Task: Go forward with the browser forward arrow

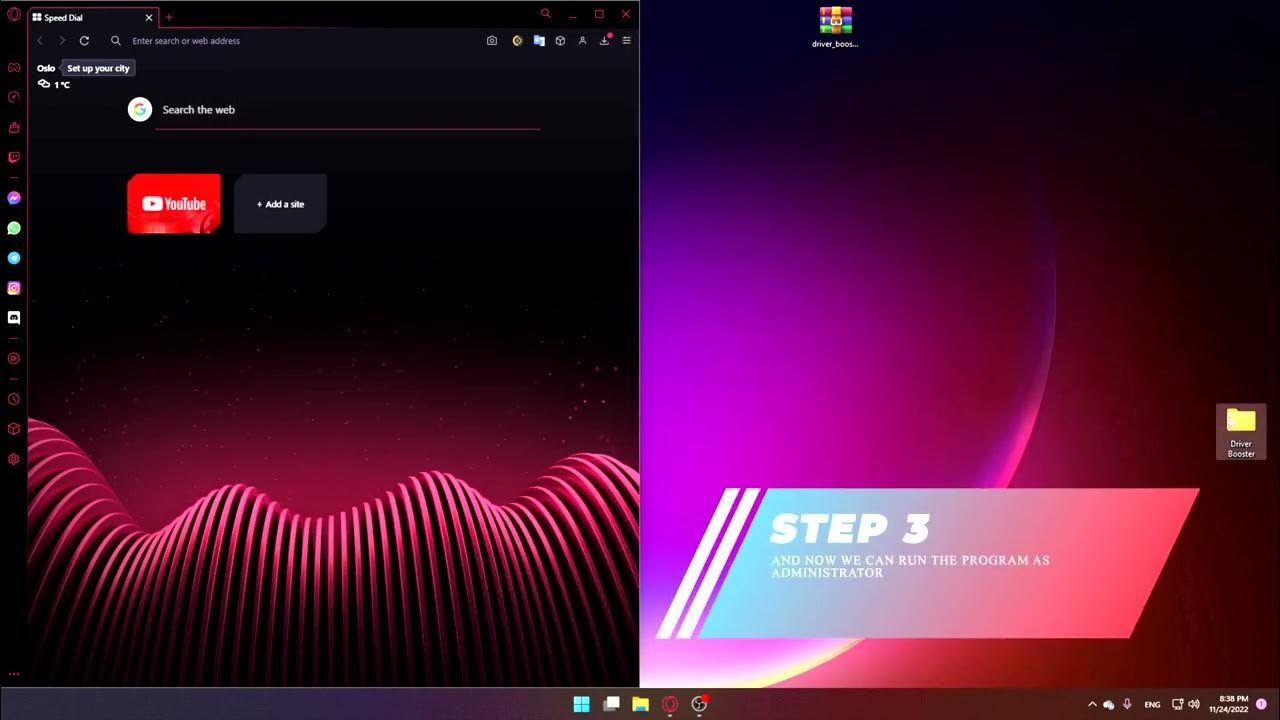Action: pos(62,41)
